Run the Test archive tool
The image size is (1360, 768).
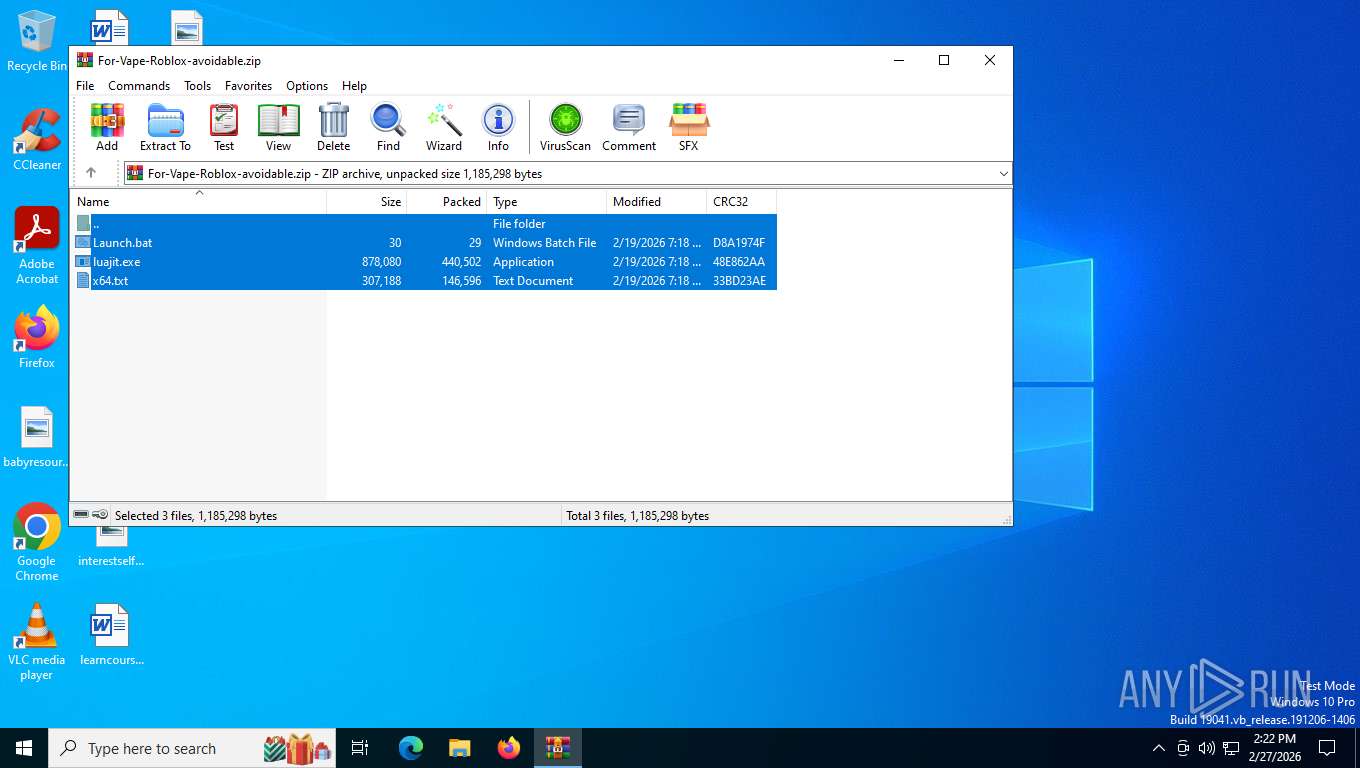pyautogui.click(x=224, y=127)
